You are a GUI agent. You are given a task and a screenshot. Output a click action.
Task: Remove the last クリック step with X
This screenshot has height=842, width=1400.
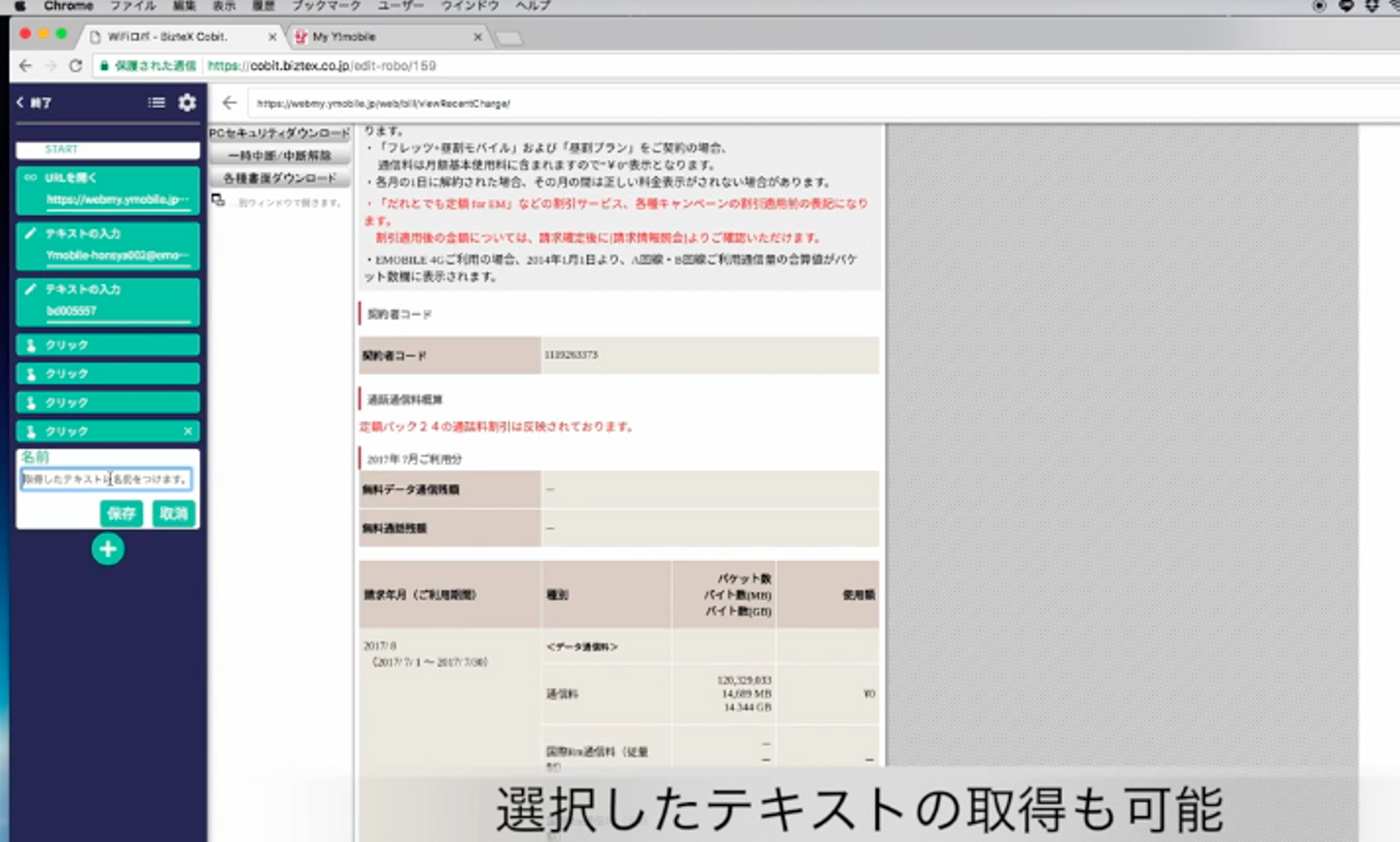pyautogui.click(x=188, y=431)
